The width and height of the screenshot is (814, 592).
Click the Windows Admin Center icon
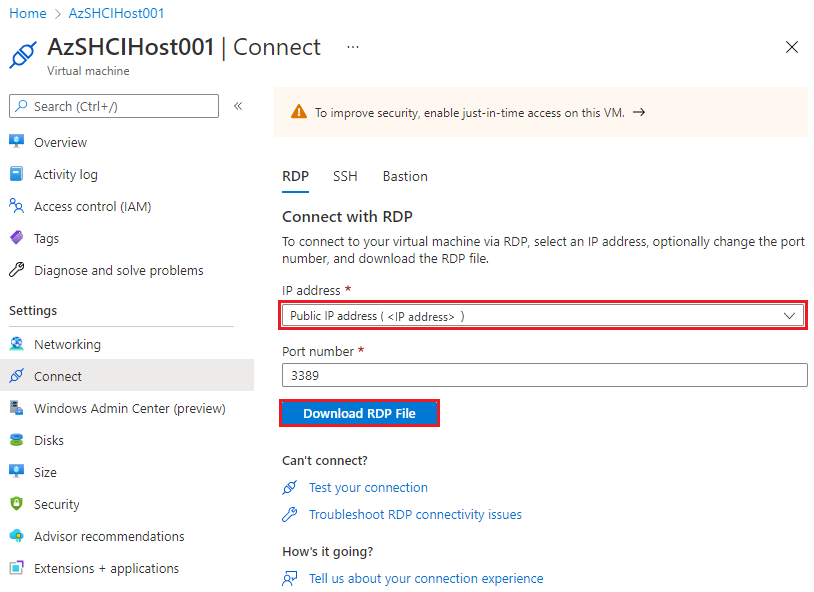coord(17,408)
